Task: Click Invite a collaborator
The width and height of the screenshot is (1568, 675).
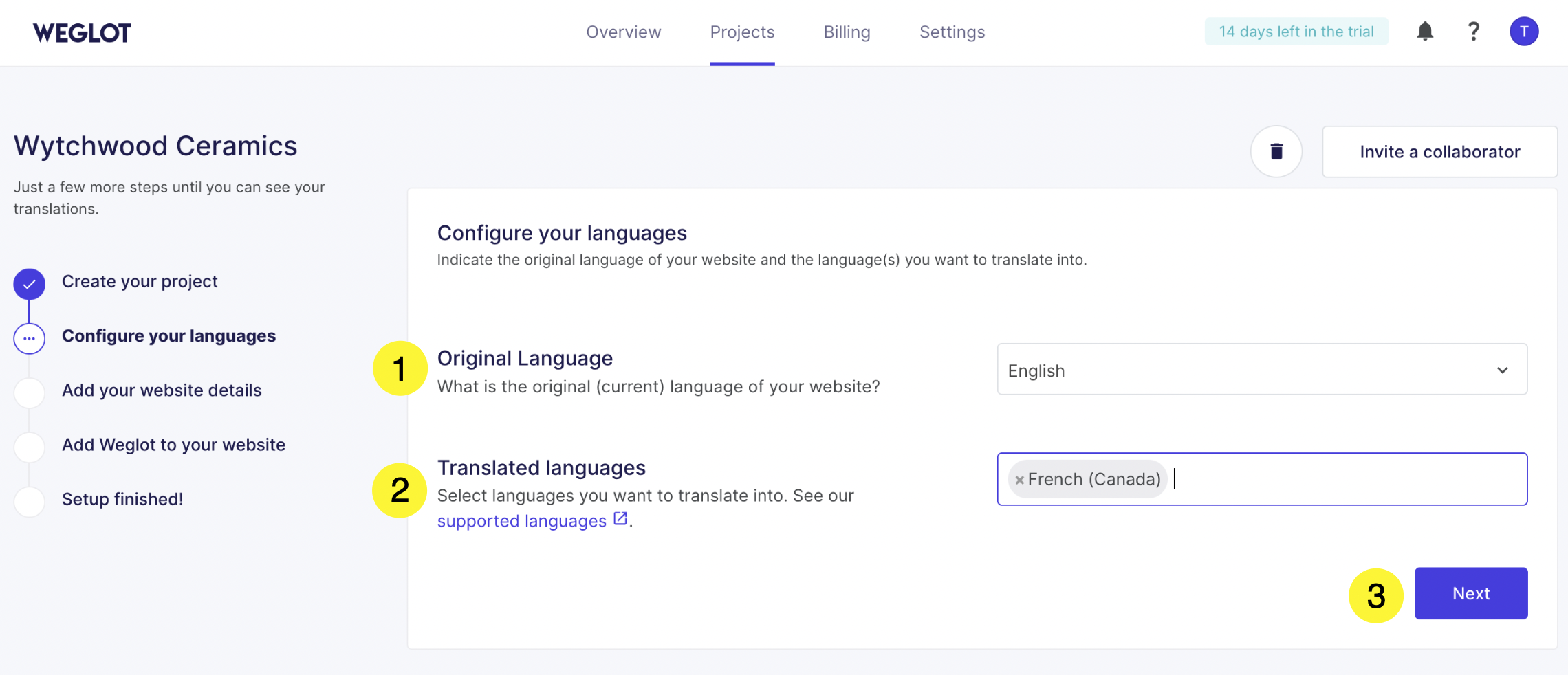Action: coord(1439,151)
